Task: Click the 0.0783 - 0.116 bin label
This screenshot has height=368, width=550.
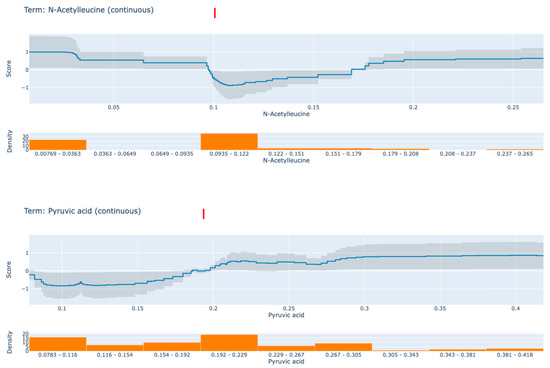Action: click(58, 355)
